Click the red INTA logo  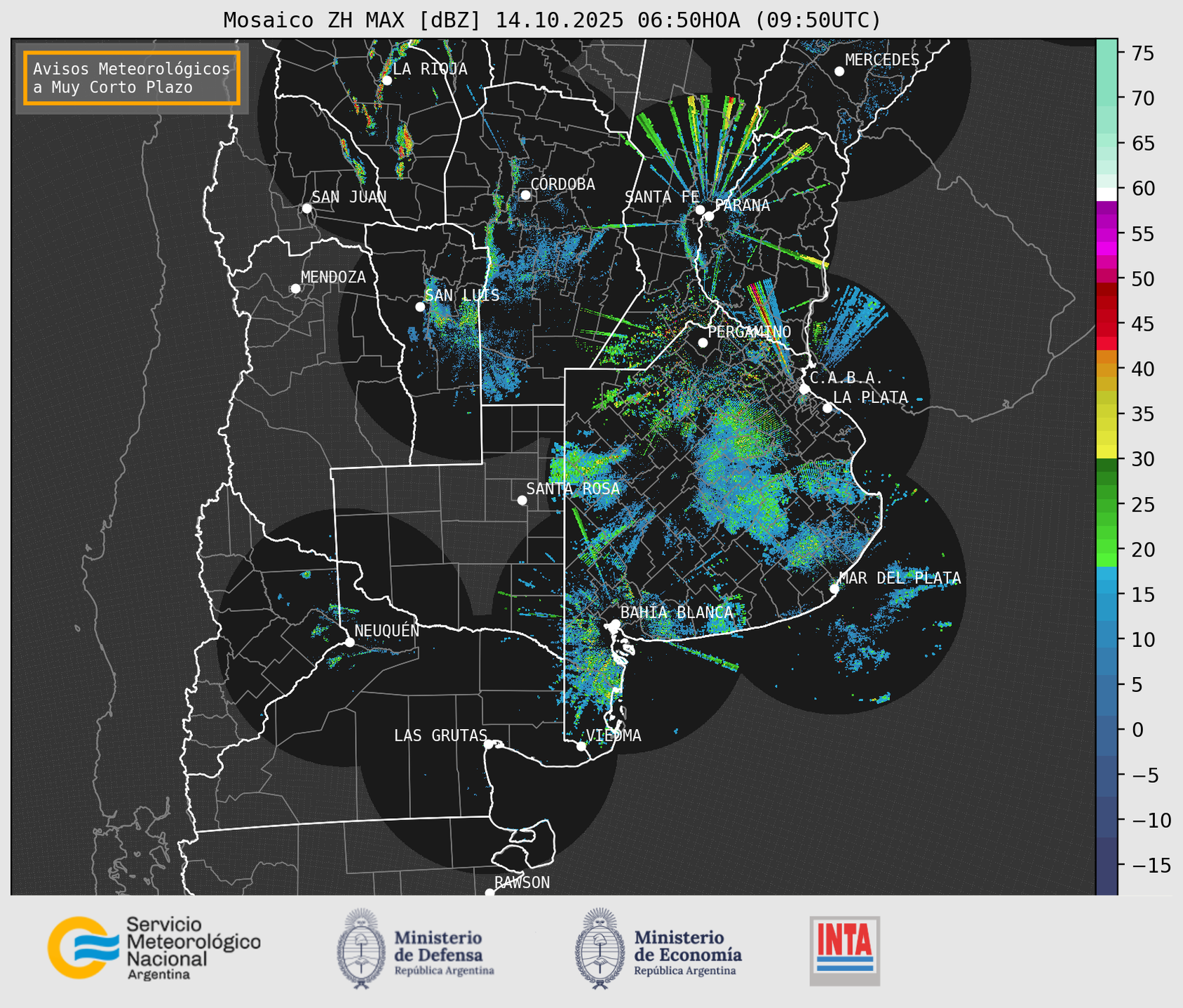[x=845, y=951]
